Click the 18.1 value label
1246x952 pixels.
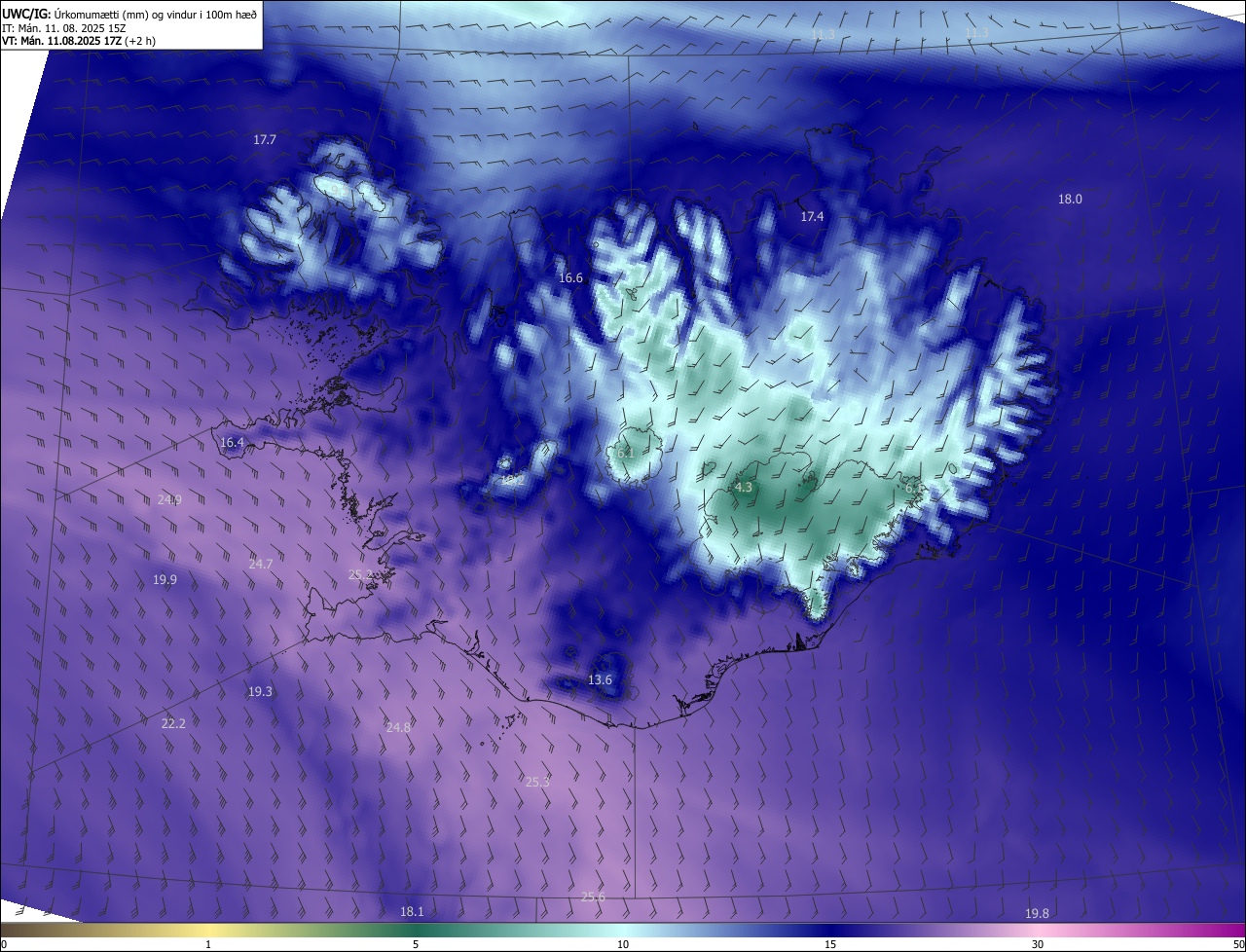(x=412, y=912)
